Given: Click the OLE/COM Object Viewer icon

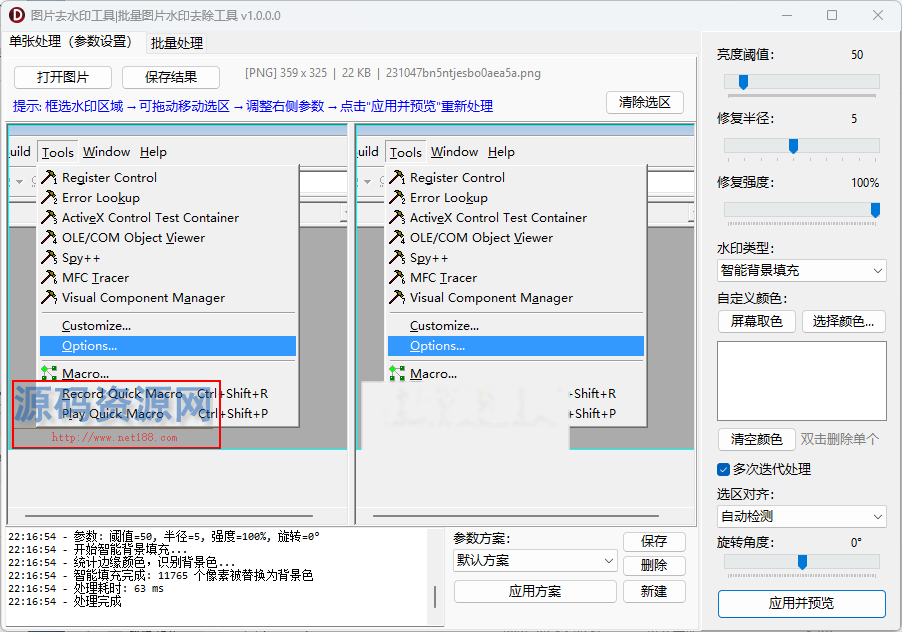Looking at the screenshot, I should pos(47,237).
